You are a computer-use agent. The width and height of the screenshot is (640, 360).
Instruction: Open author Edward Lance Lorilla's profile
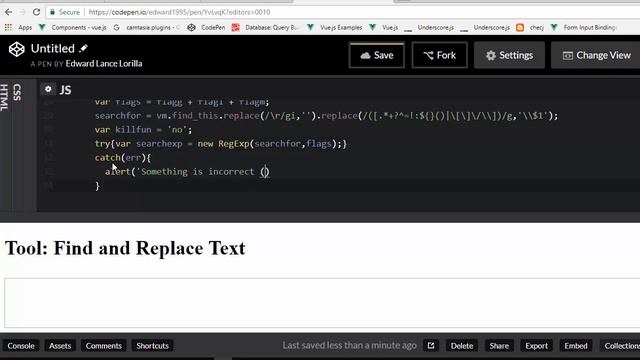(104, 64)
